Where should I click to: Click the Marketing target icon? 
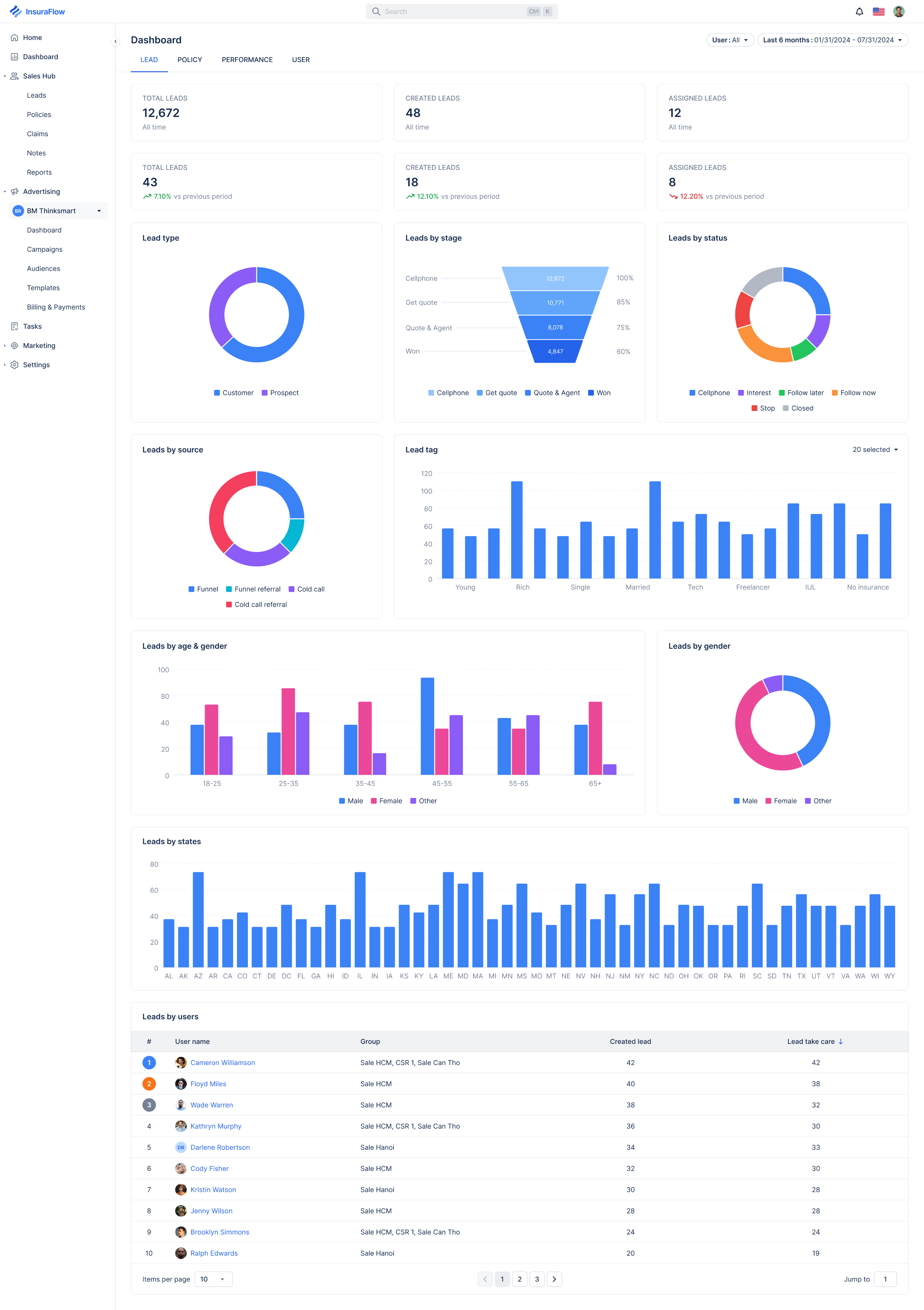click(15, 346)
